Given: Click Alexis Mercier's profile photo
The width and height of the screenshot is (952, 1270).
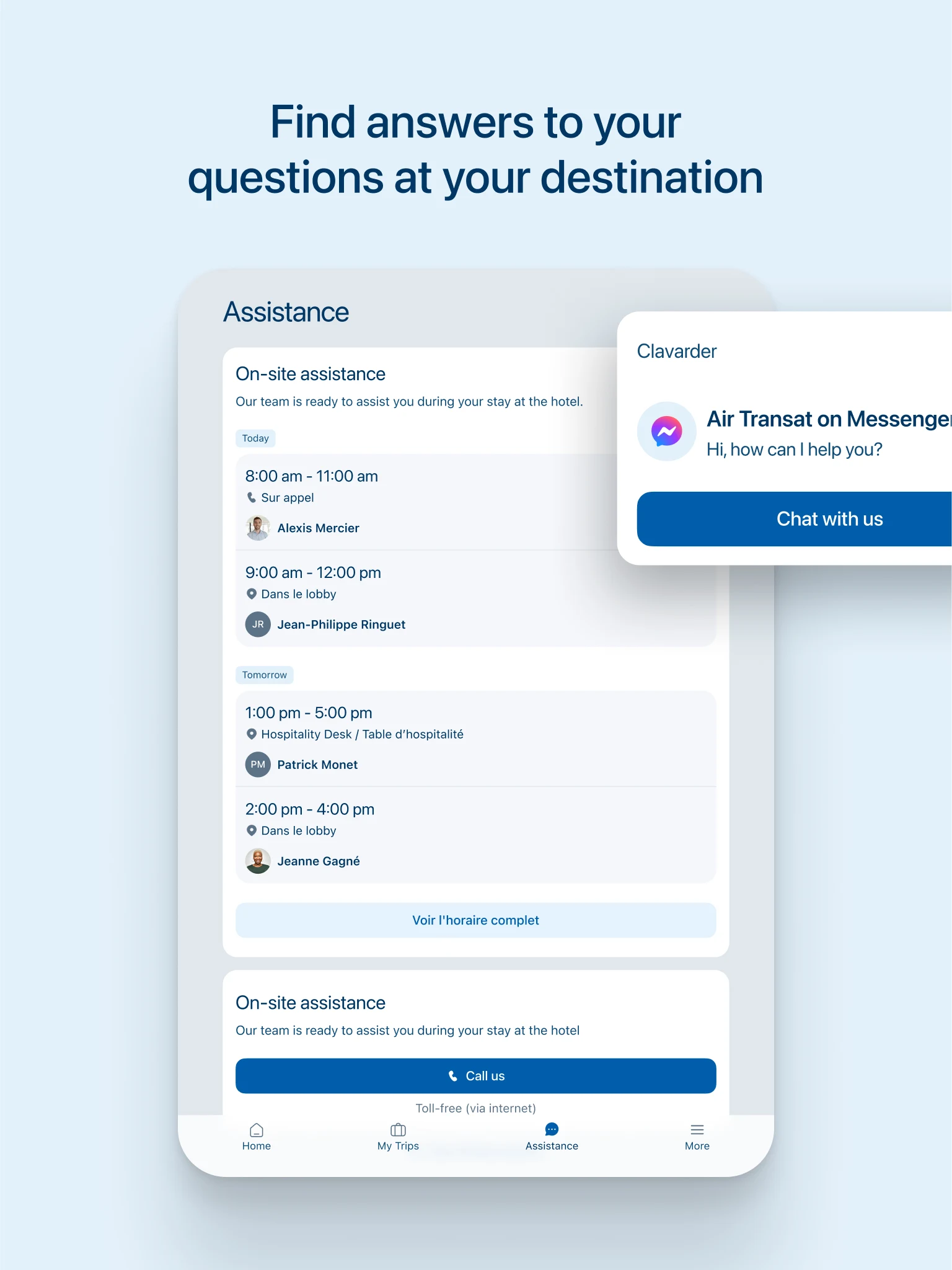Looking at the screenshot, I should point(258,528).
